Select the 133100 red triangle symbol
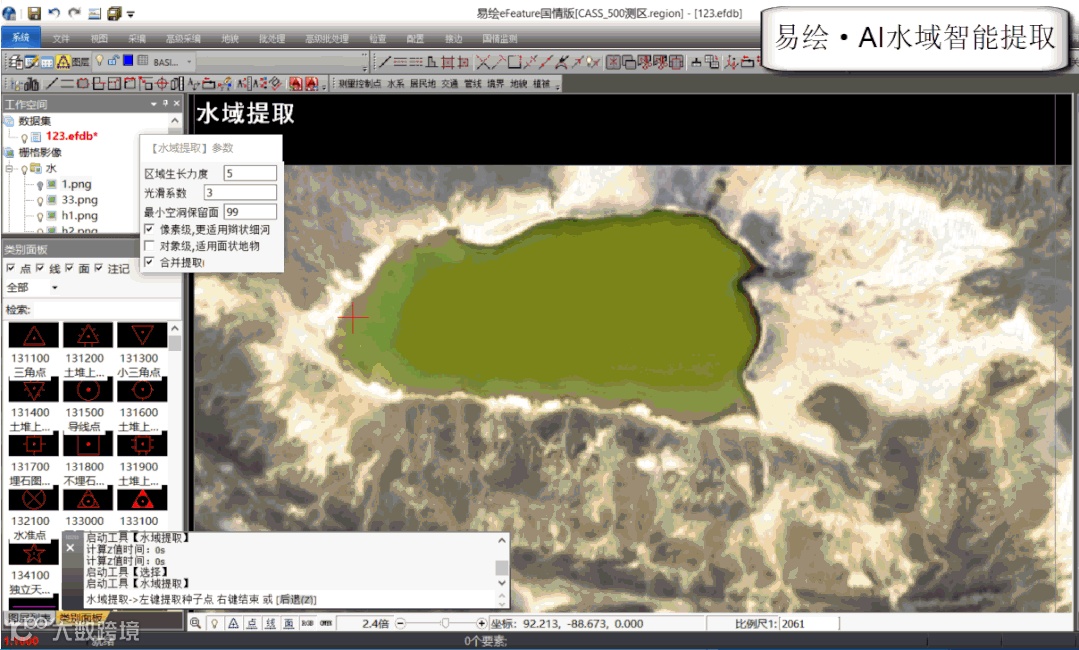This screenshot has width=1079, height=650. (142, 499)
